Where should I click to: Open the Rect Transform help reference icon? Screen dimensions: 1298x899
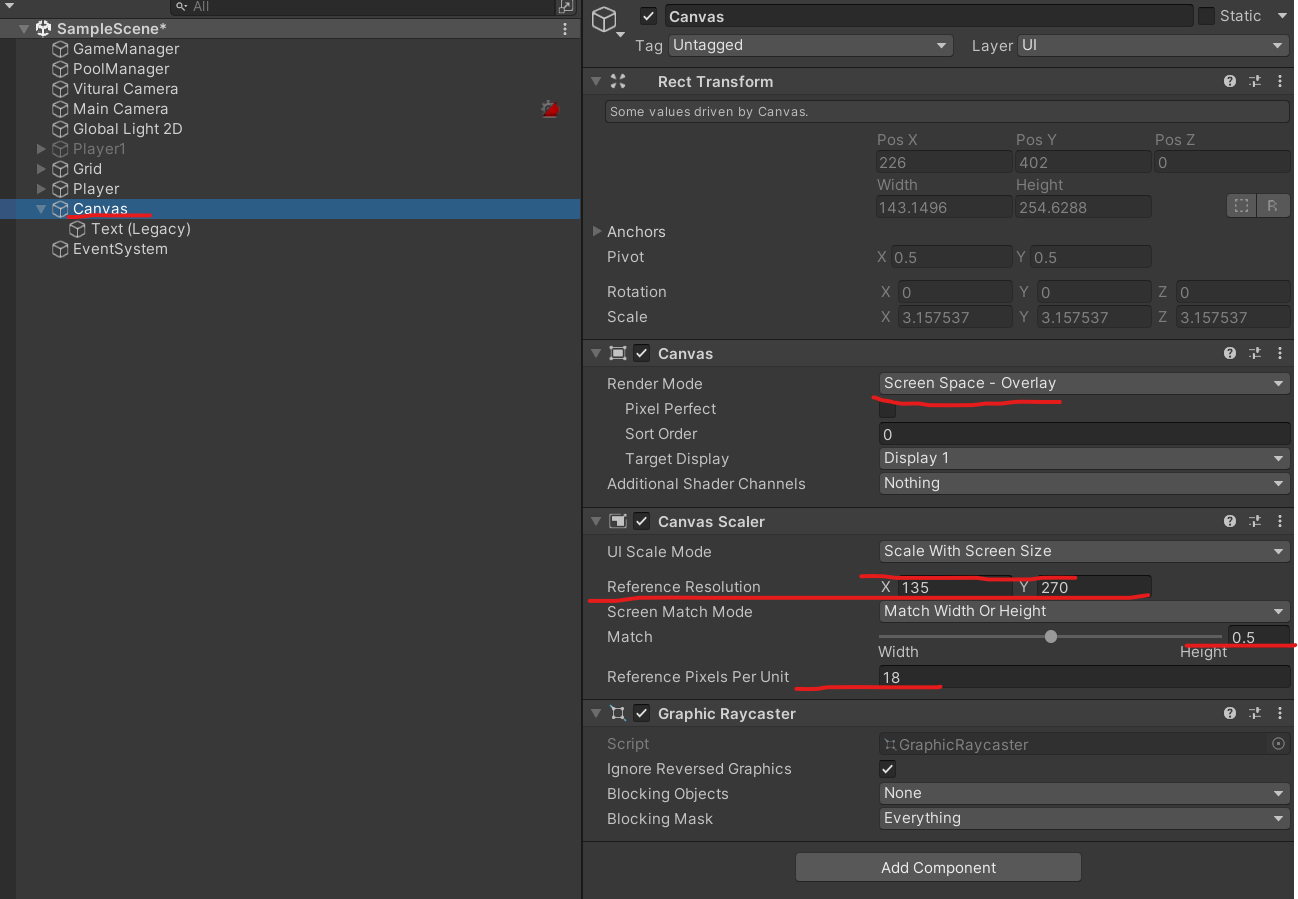[x=1230, y=82]
